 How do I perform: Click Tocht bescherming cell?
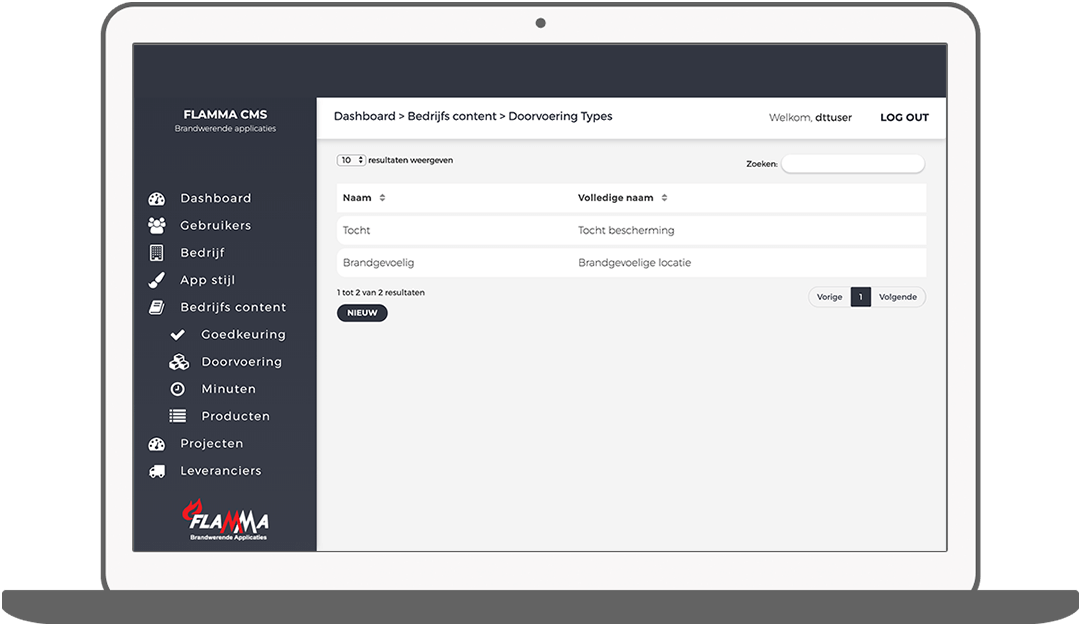click(x=626, y=230)
